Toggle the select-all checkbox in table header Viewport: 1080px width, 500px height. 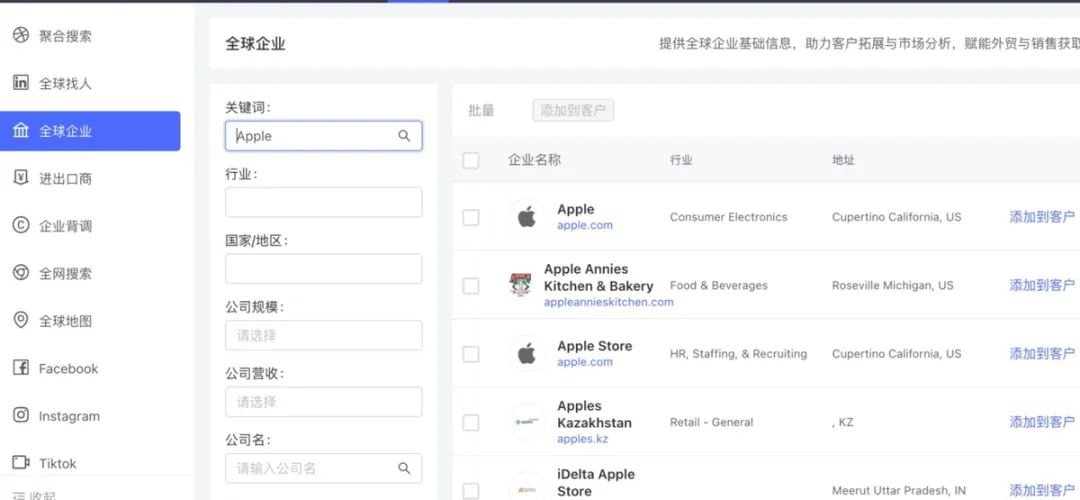[x=471, y=160]
